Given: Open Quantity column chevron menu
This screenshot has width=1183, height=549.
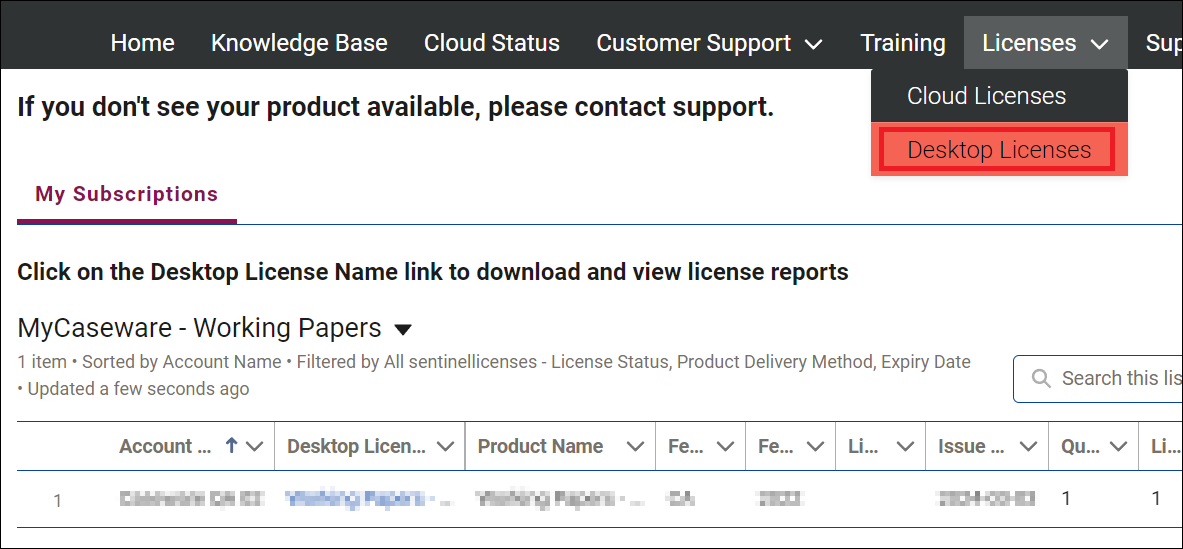Looking at the screenshot, I should (1118, 447).
